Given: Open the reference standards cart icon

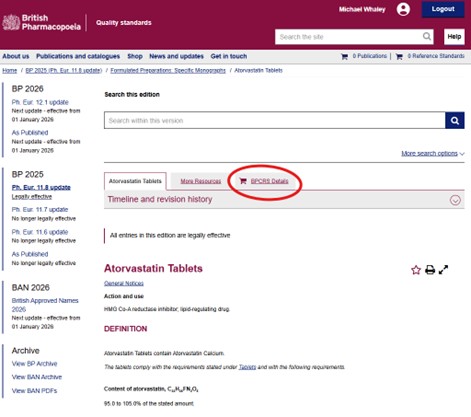Looking at the screenshot, I should pyautogui.click(x=399, y=57).
